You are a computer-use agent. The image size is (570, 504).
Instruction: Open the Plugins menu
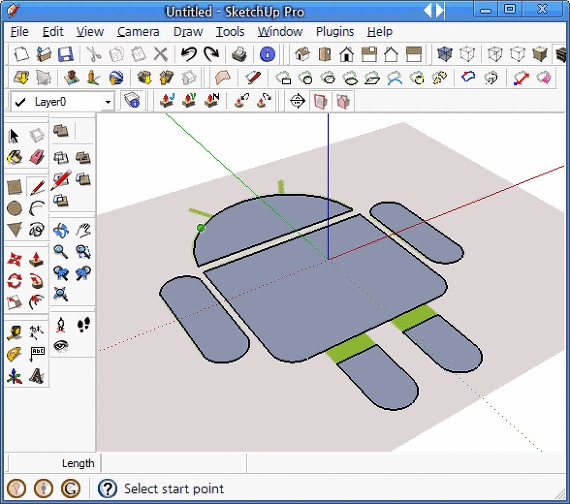coord(335,32)
